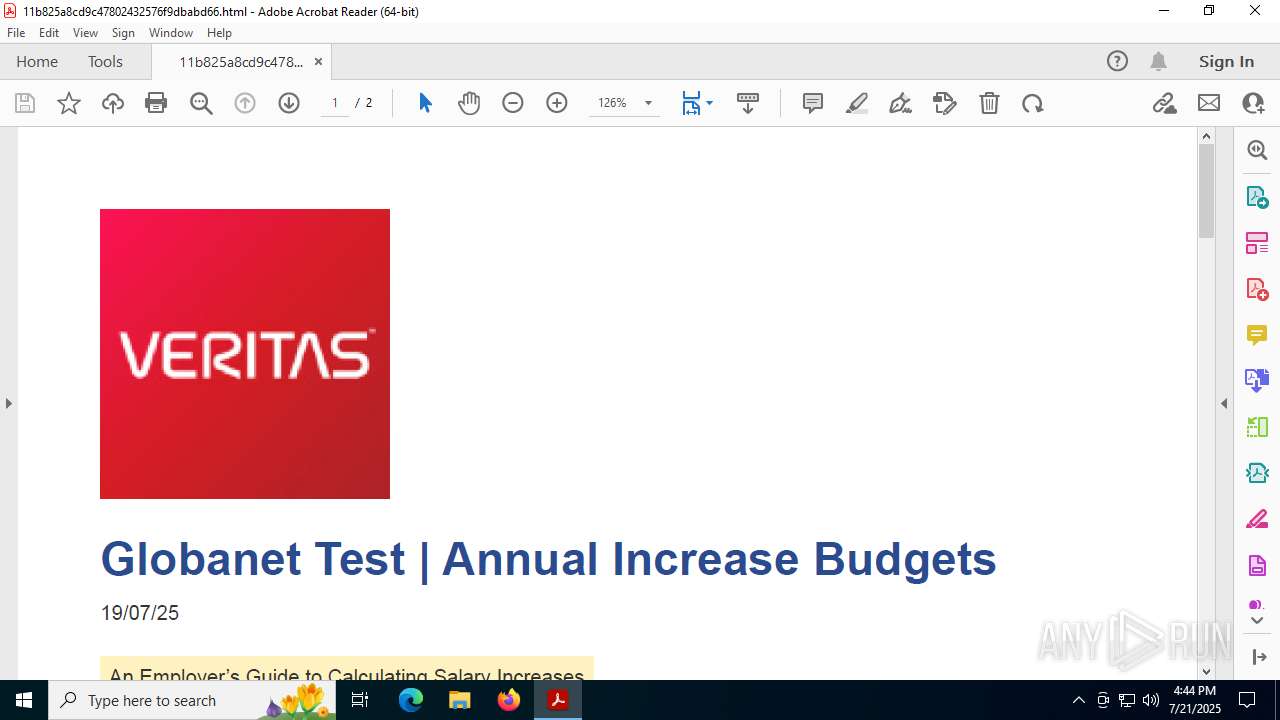Image resolution: width=1280 pixels, height=720 pixels.
Task: Add a sticky note comment
Action: pos(813,103)
